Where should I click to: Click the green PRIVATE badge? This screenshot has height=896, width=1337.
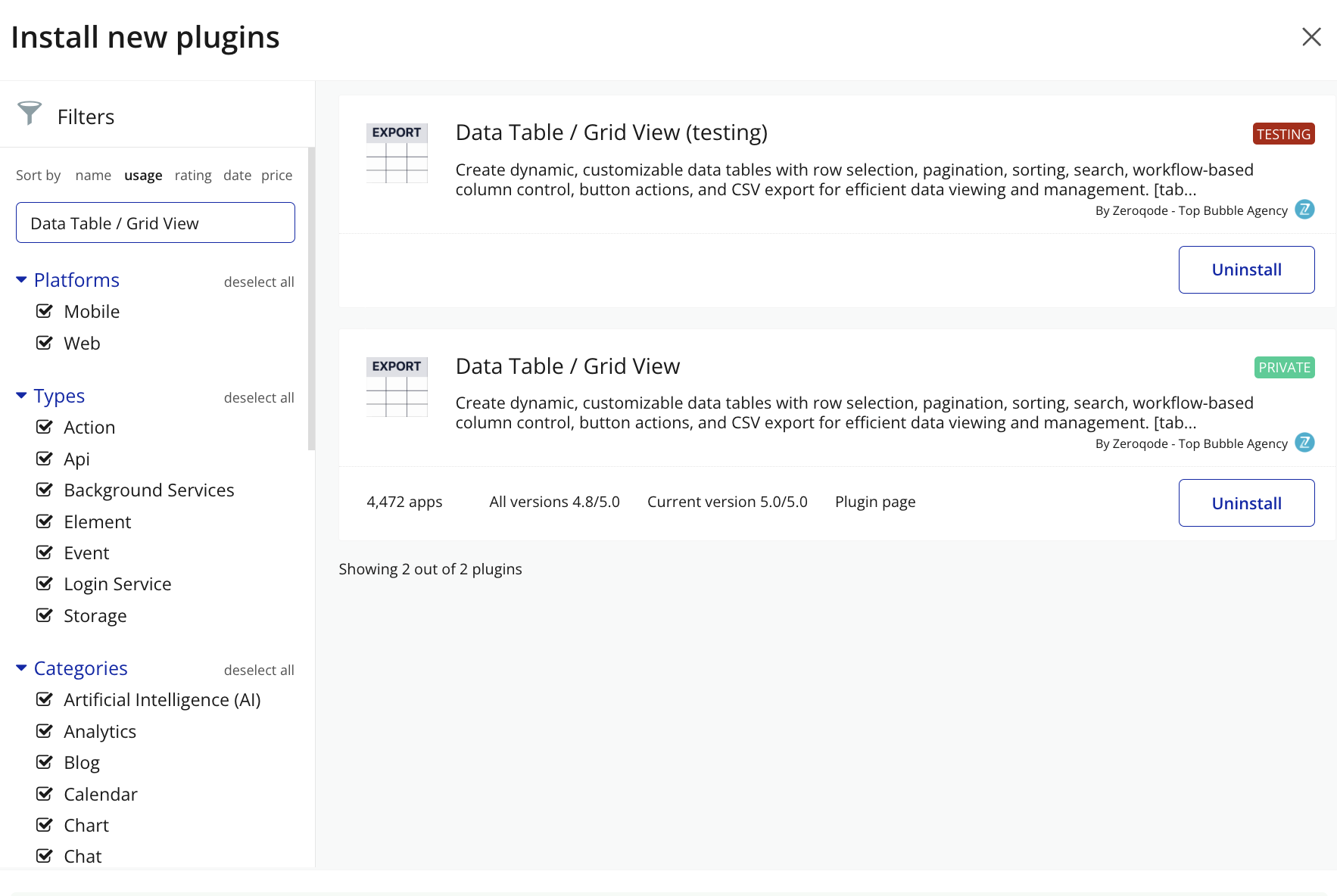tap(1284, 368)
